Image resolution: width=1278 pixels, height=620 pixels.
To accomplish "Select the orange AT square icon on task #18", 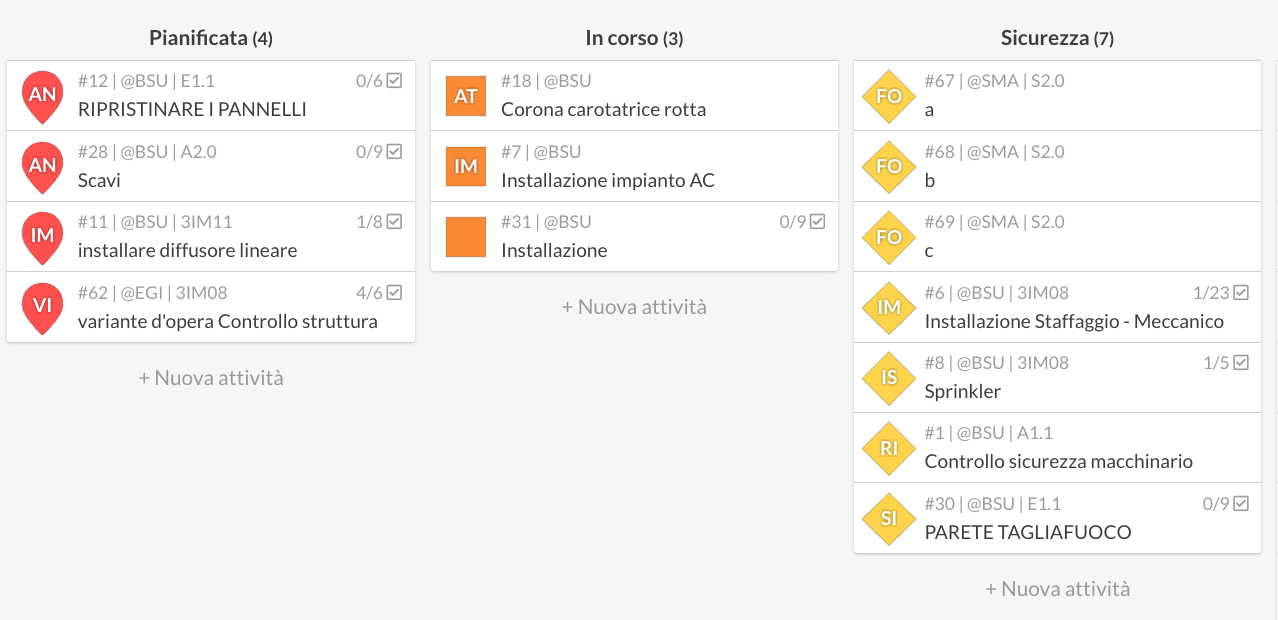I will click(x=466, y=96).
